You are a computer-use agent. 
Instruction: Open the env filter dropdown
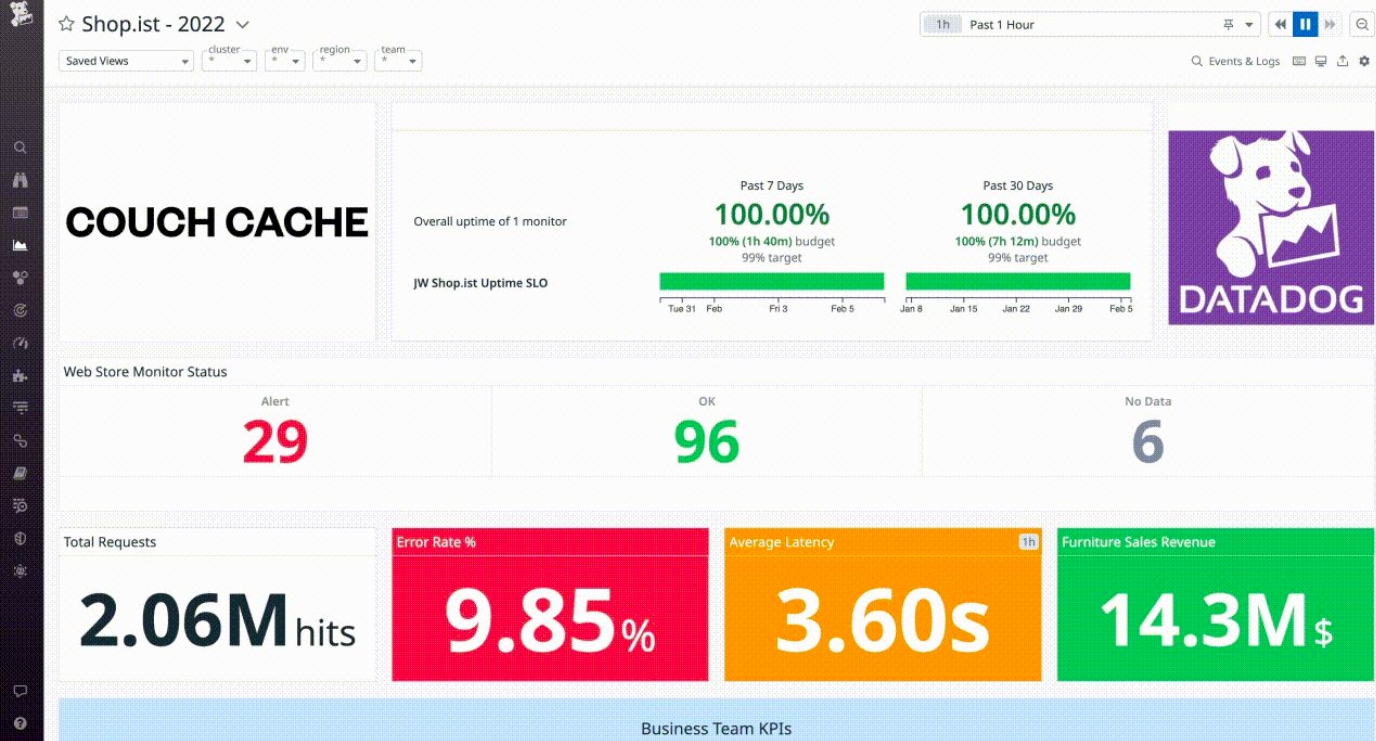(x=285, y=61)
